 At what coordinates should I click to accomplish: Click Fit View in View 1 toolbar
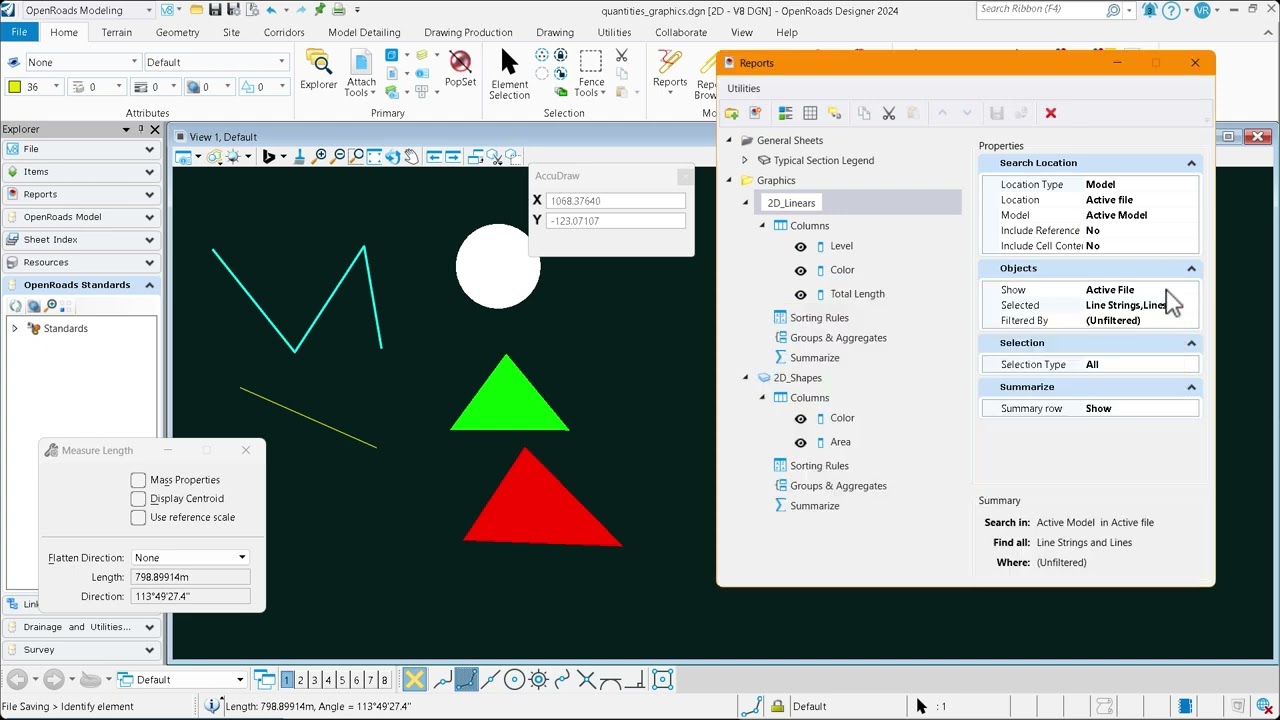coord(374,156)
